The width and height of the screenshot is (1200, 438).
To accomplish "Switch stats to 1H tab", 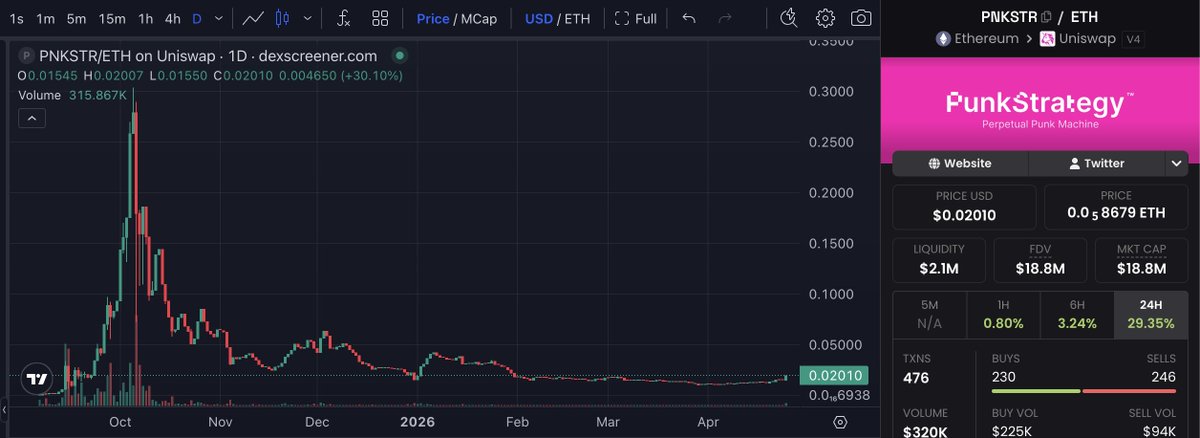I will (1003, 314).
